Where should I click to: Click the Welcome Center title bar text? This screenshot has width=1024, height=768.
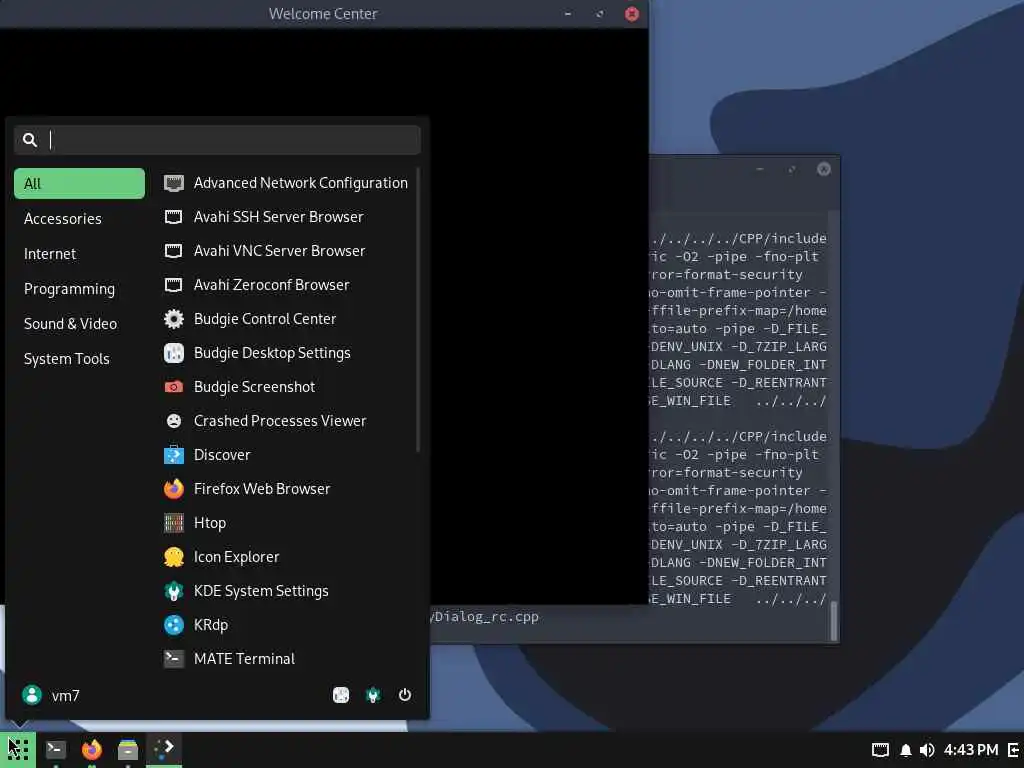[323, 14]
